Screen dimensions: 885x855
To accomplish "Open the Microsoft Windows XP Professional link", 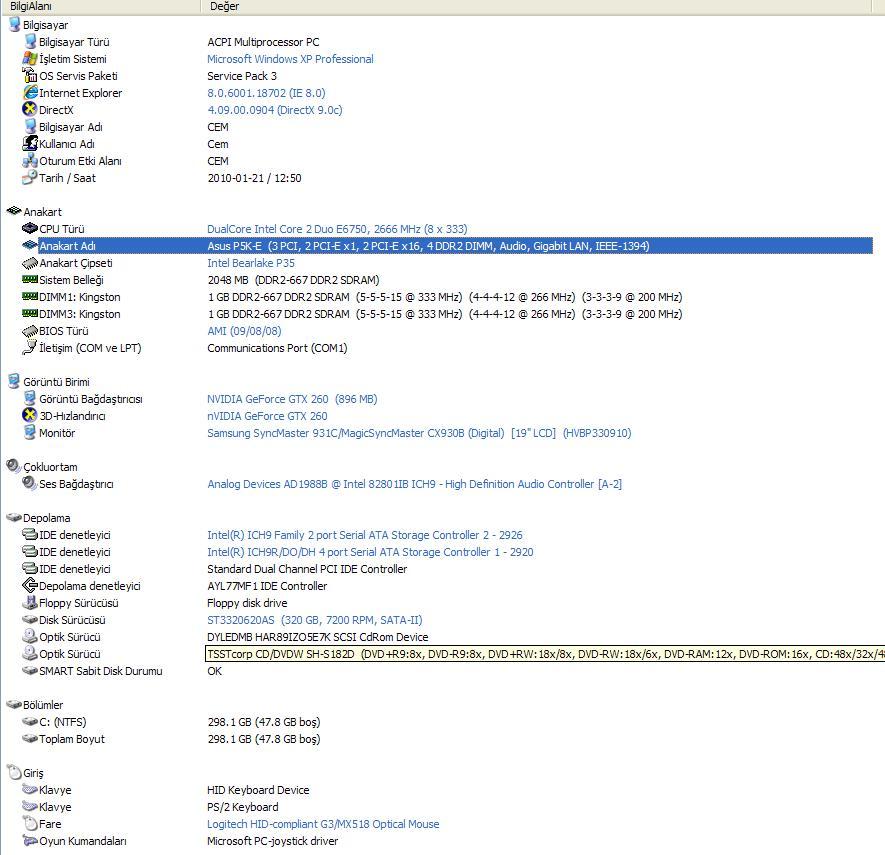I will click(290, 59).
